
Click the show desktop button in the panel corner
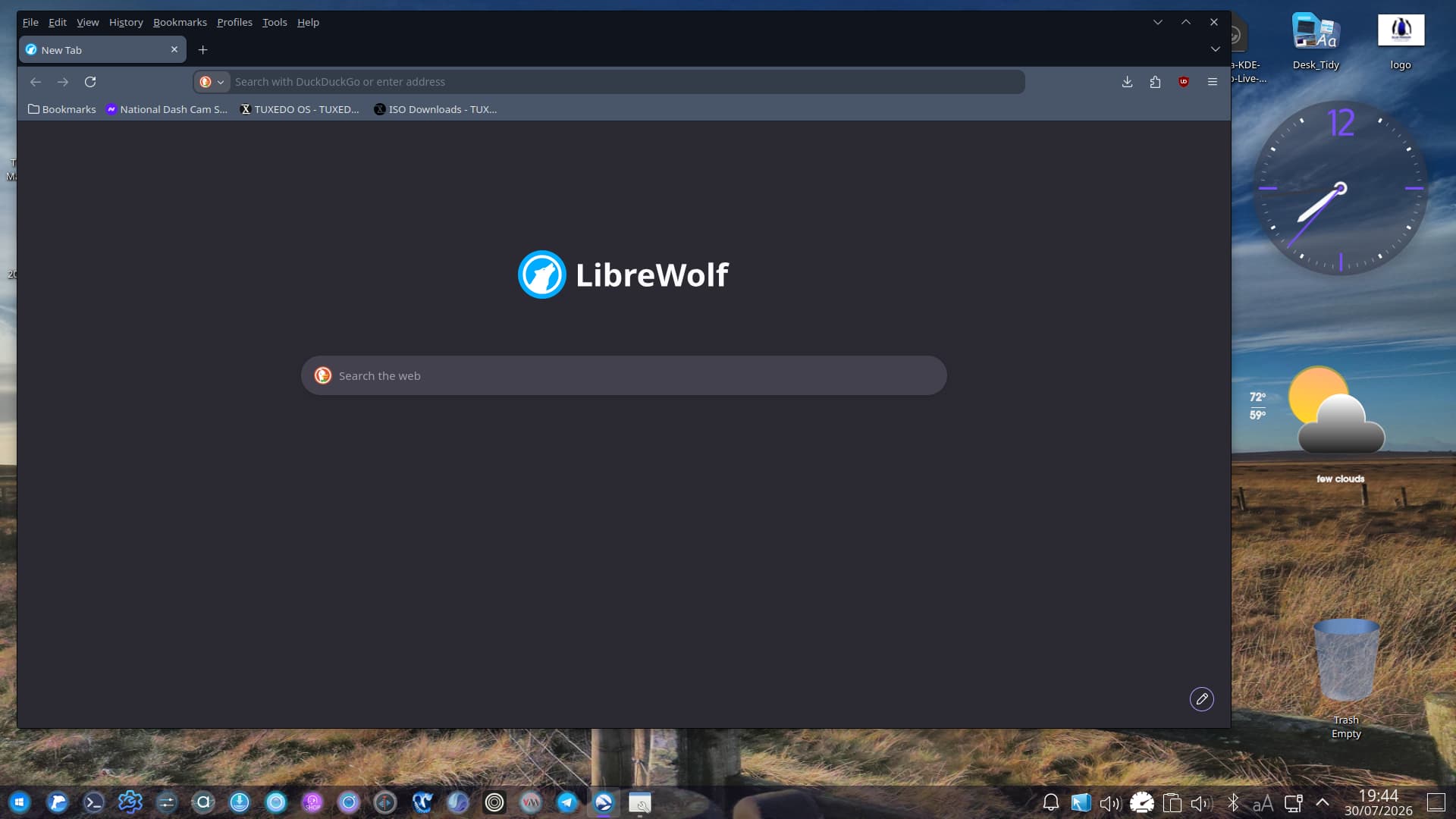[1436, 802]
